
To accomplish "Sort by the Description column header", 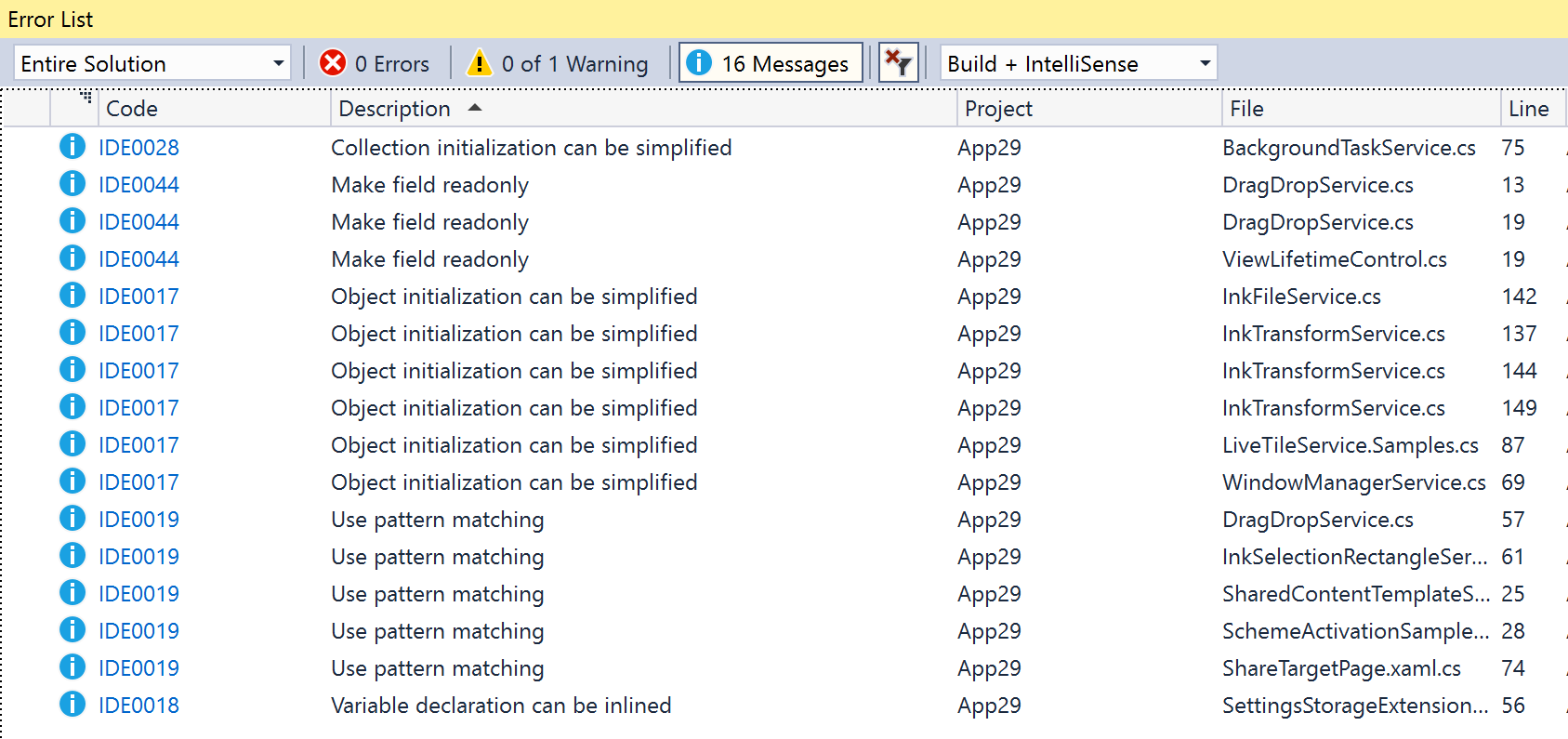I will pyautogui.click(x=644, y=109).
